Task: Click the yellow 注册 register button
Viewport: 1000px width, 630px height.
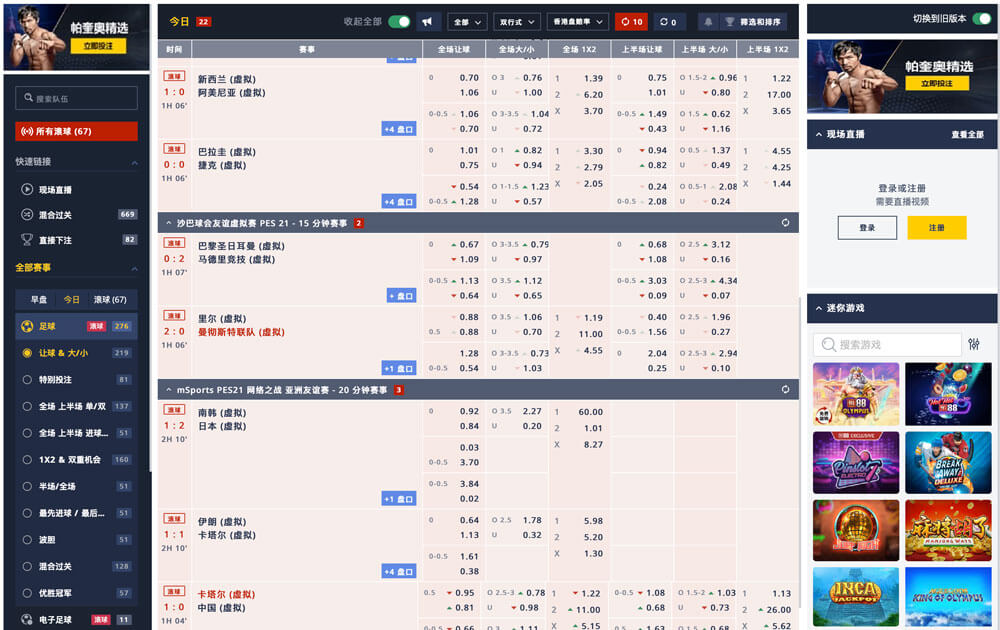Action: (937, 228)
